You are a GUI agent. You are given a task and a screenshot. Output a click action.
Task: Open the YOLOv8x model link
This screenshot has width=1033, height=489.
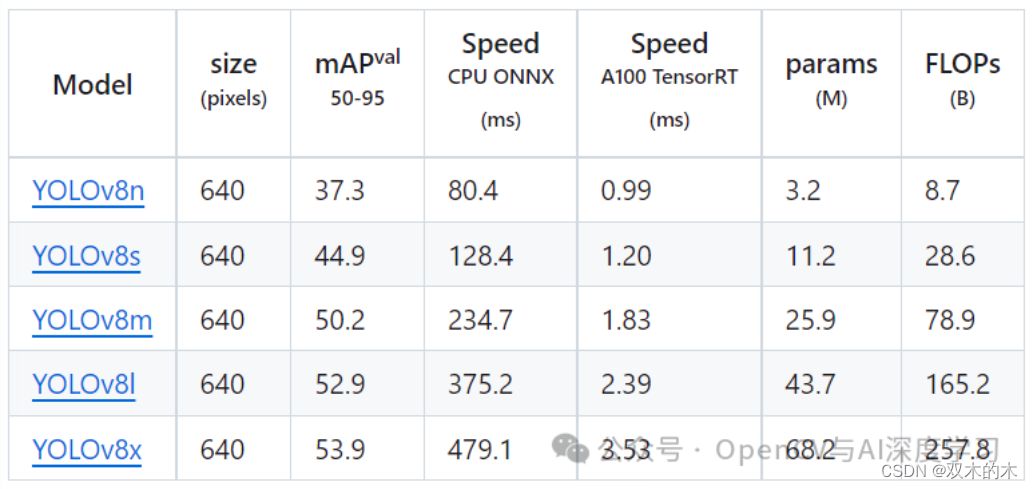coord(87,450)
